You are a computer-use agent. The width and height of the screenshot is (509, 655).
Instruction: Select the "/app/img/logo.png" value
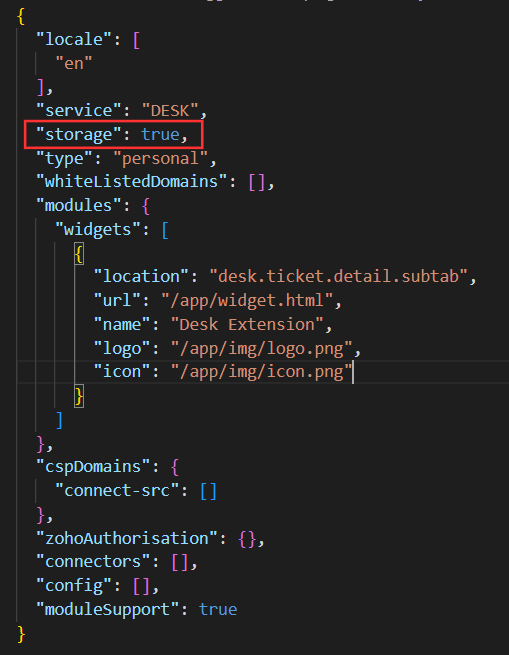point(262,348)
